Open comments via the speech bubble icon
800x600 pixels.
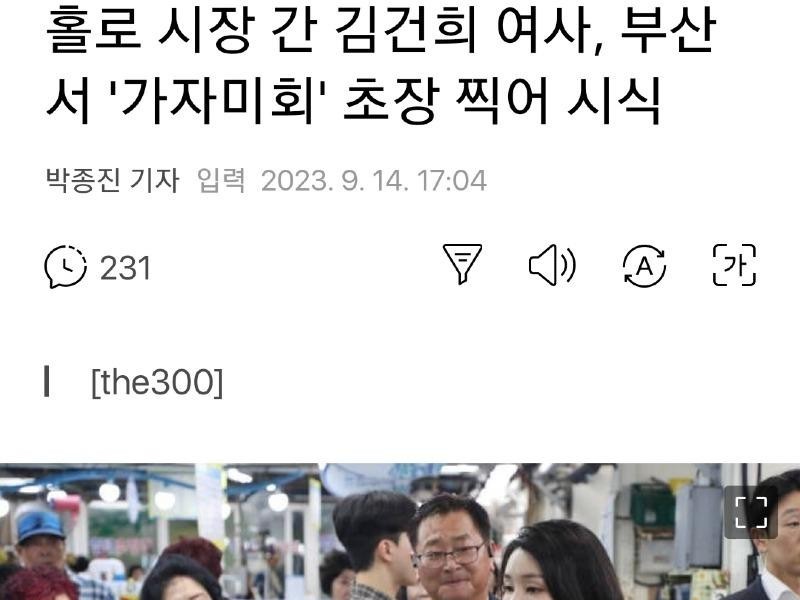(x=65, y=266)
